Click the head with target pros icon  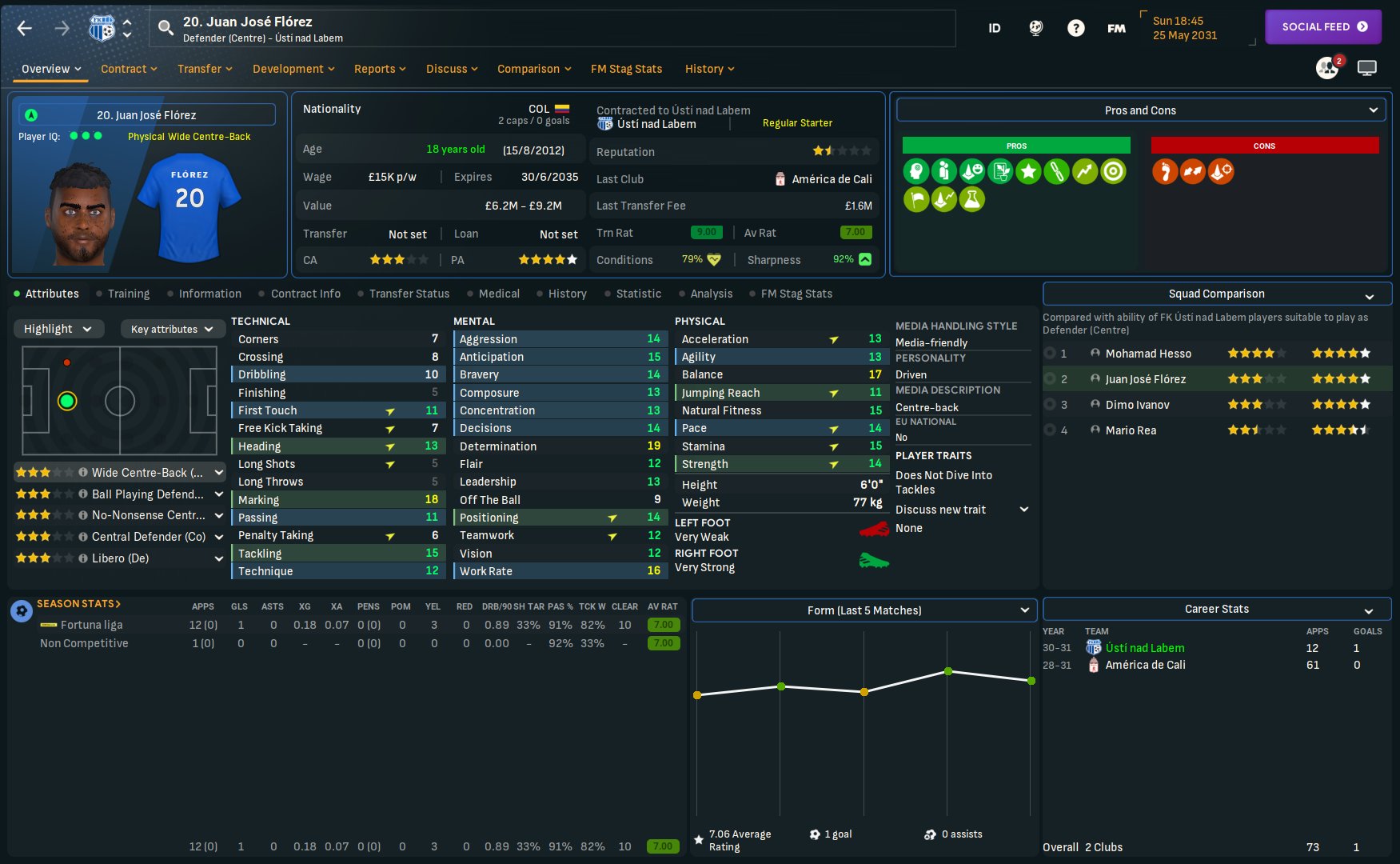click(916, 171)
